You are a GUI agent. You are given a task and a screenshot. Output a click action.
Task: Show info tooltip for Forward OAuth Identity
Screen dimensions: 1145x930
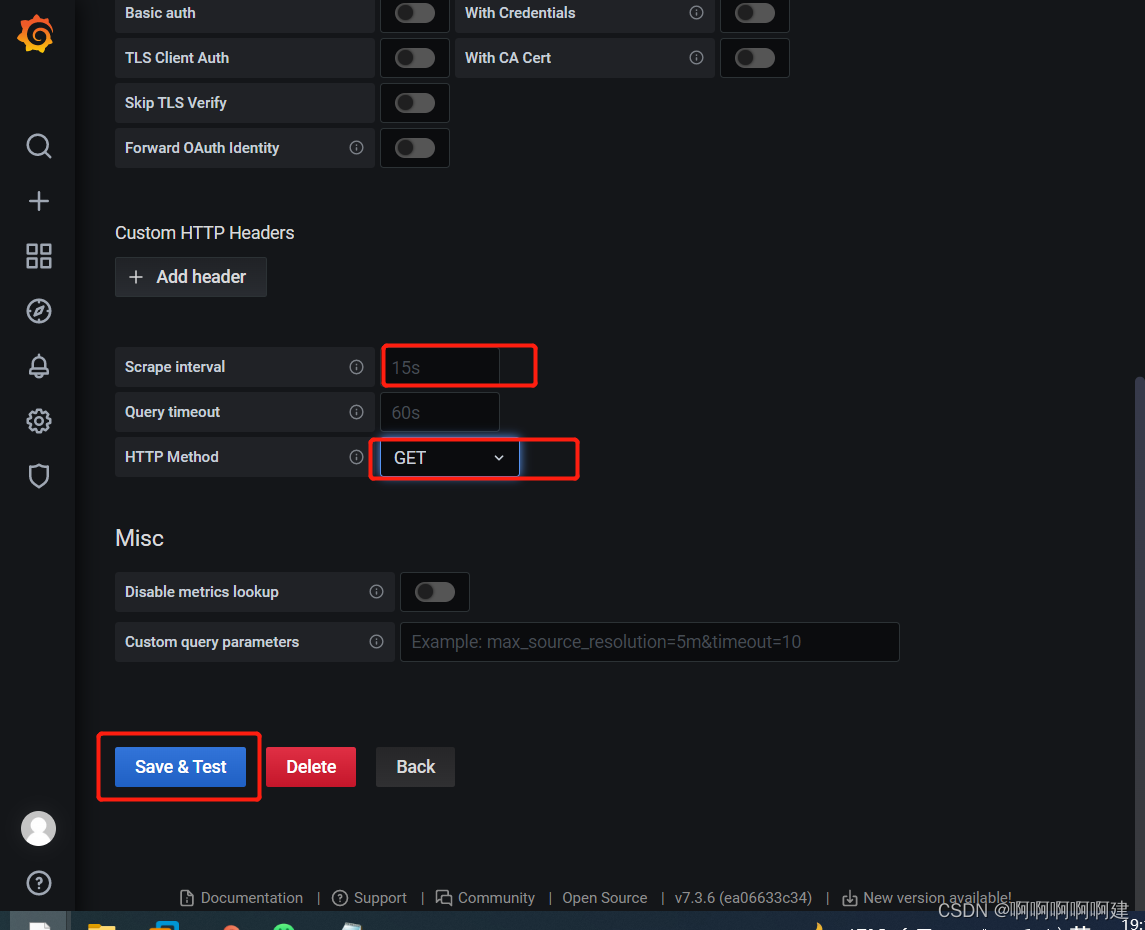pyautogui.click(x=356, y=147)
